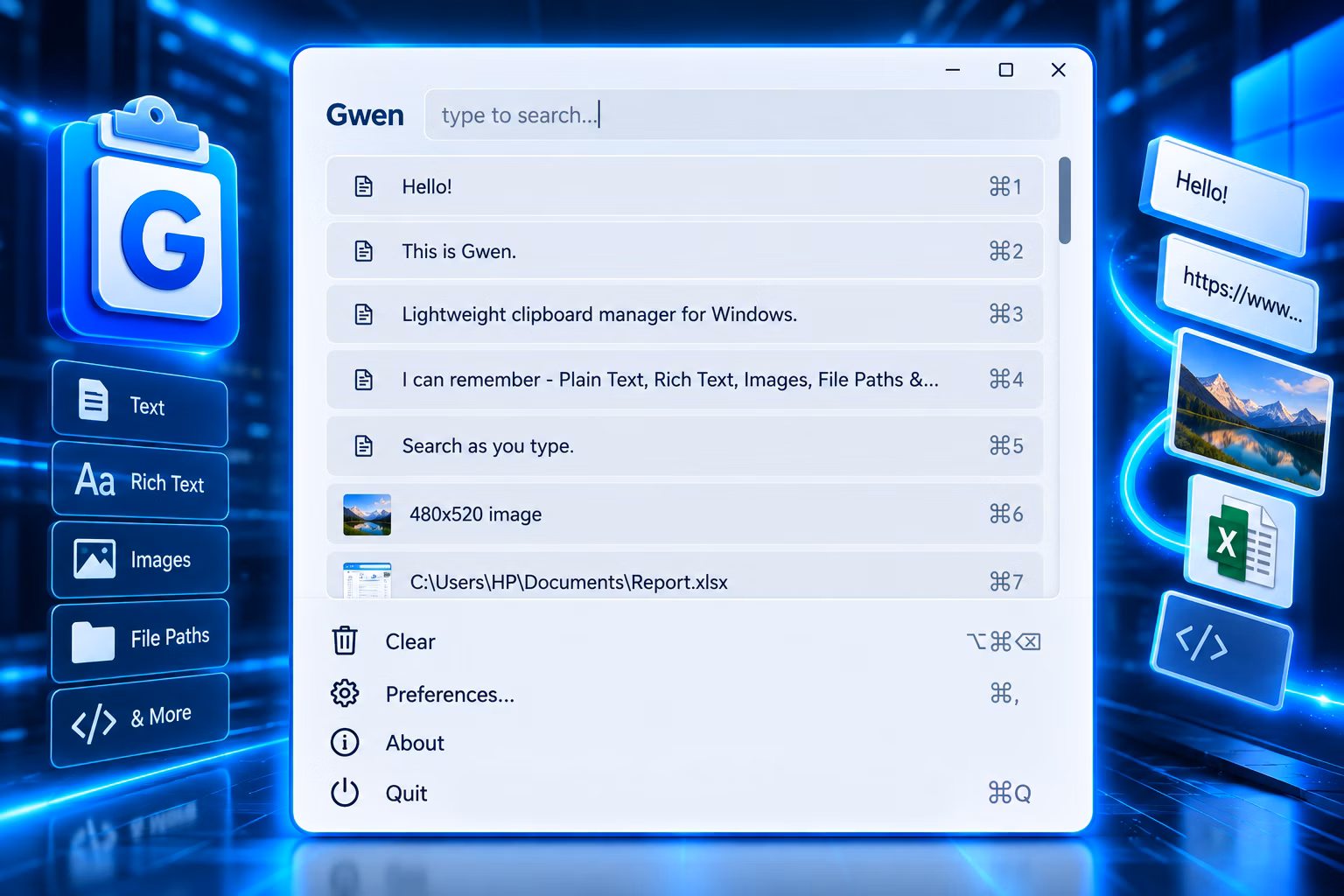The width and height of the screenshot is (1344, 896).
Task: Click the ⌘1 shortcut label
Action: point(1005,186)
